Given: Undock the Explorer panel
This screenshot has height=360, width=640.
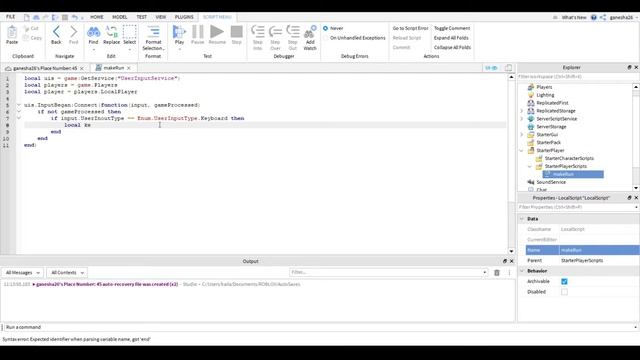Looking at the screenshot, I should click(629, 67).
